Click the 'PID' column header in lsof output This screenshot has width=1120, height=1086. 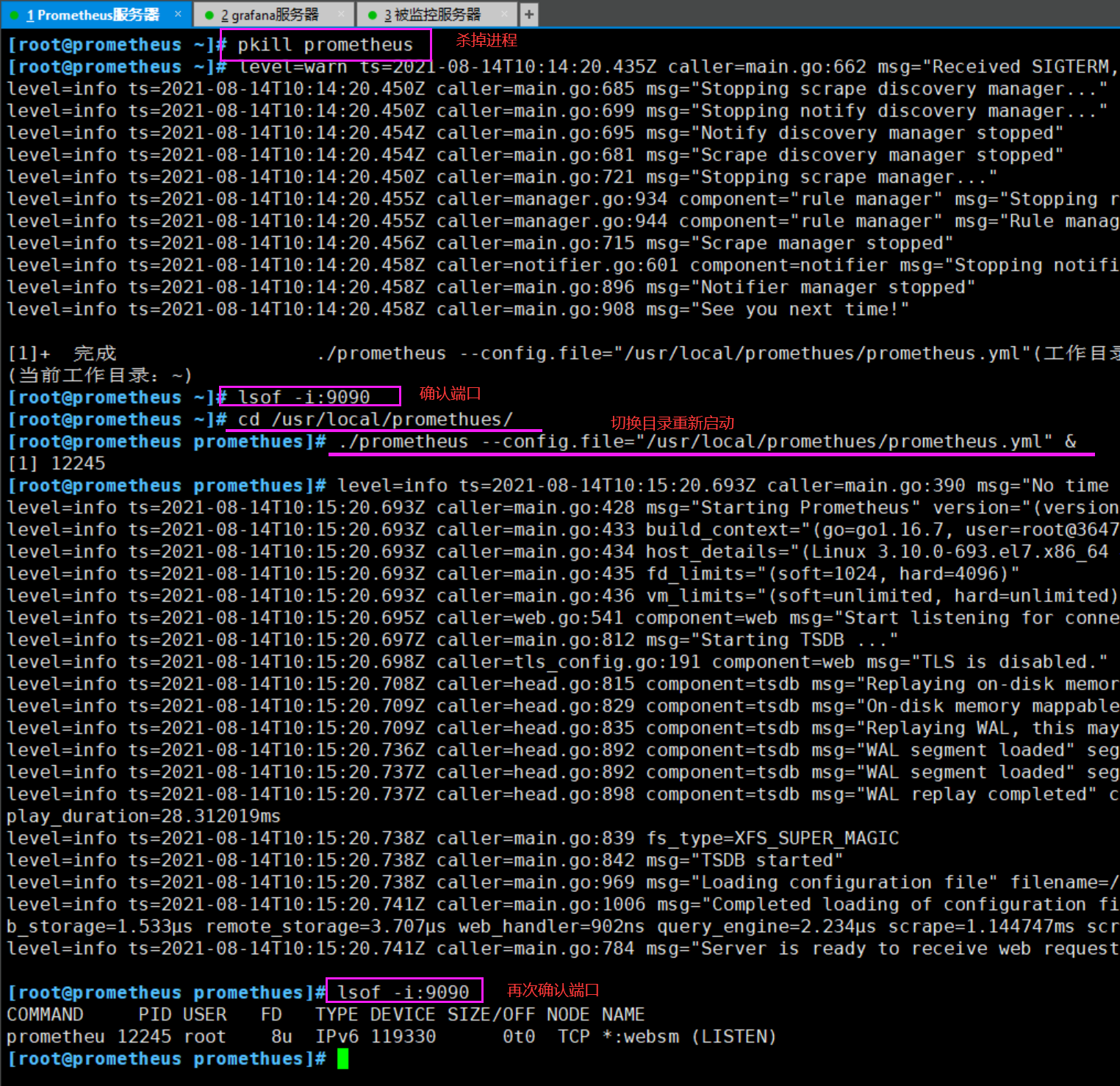tap(155, 1015)
